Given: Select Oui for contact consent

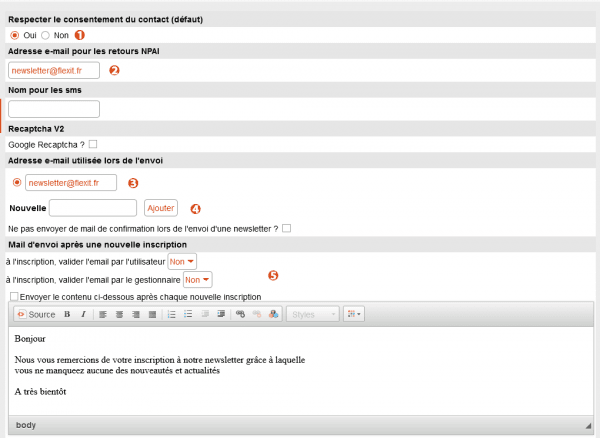Looking at the screenshot, I should (x=14, y=35).
